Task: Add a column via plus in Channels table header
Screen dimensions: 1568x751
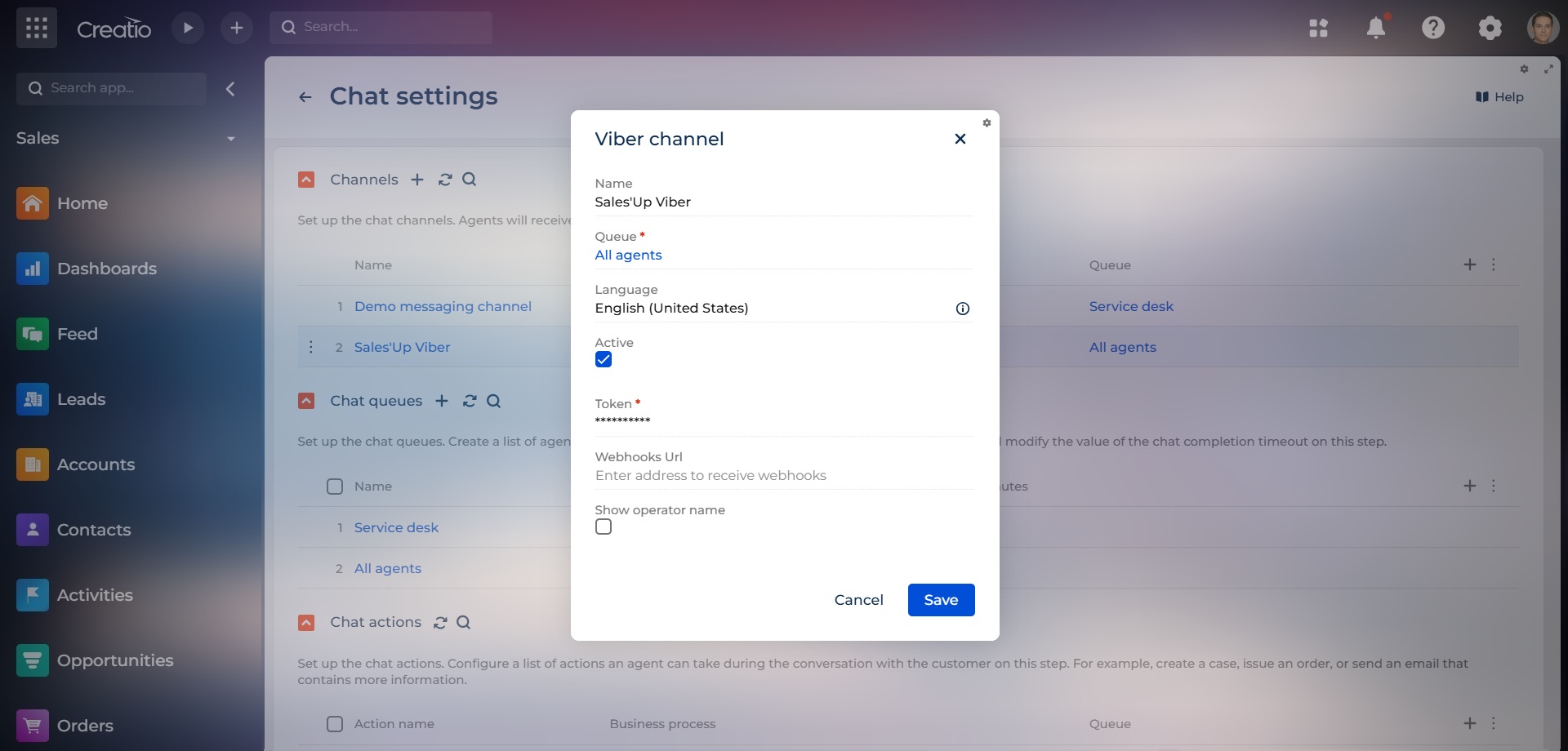Action: [1470, 264]
